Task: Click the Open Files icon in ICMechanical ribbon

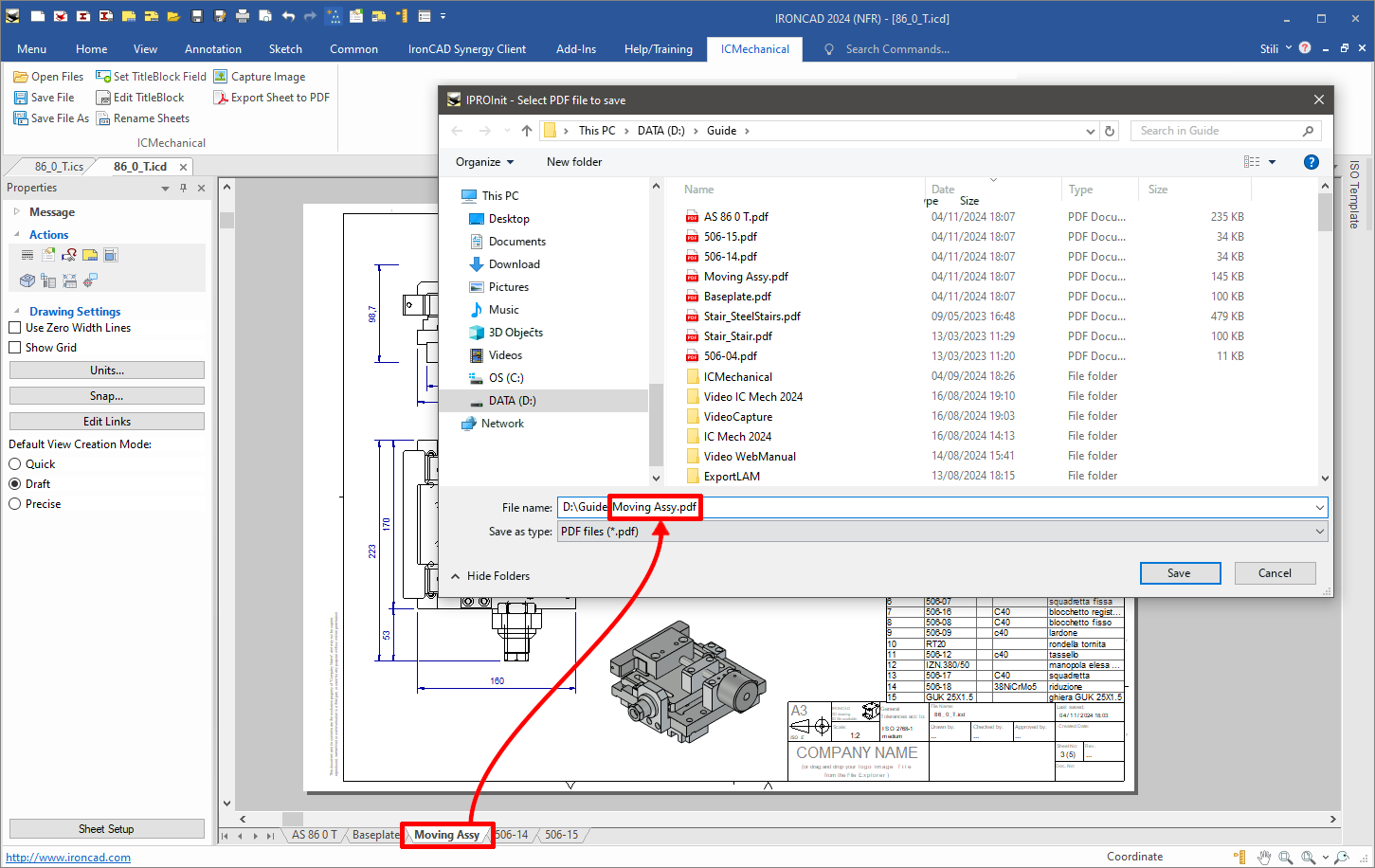Action: pyautogui.click(x=21, y=77)
